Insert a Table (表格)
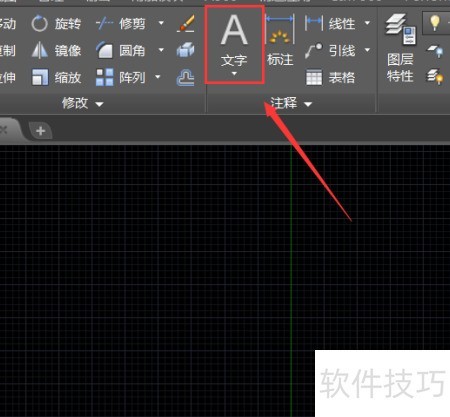 (330, 77)
